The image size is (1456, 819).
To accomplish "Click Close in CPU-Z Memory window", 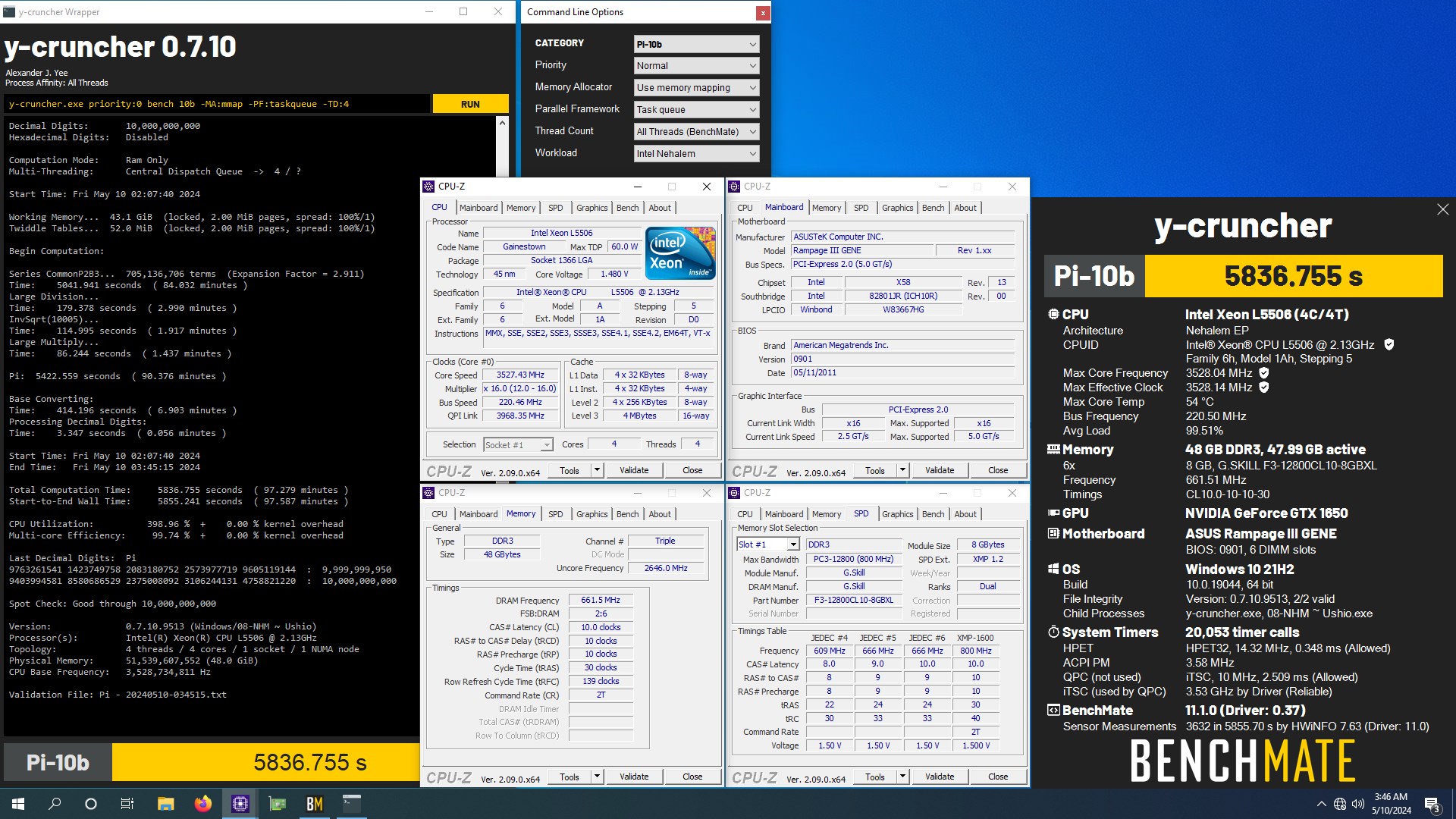I will (x=692, y=777).
